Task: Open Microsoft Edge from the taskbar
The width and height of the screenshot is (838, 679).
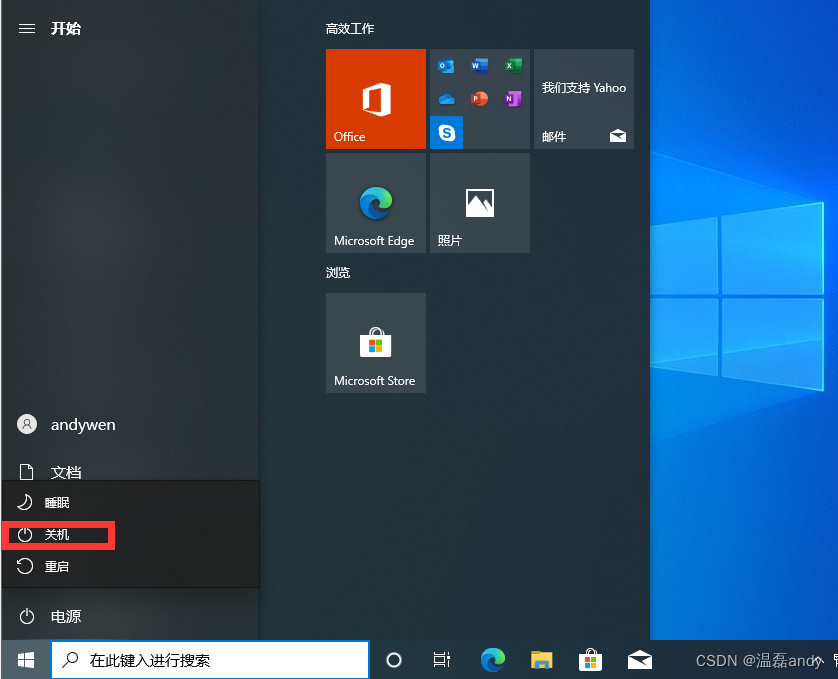Action: 492,660
